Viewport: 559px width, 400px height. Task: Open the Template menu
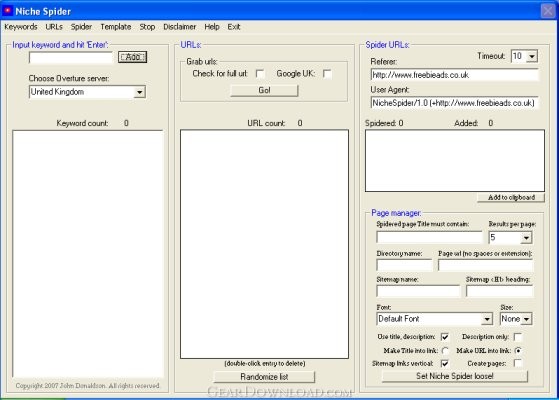[116, 27]
